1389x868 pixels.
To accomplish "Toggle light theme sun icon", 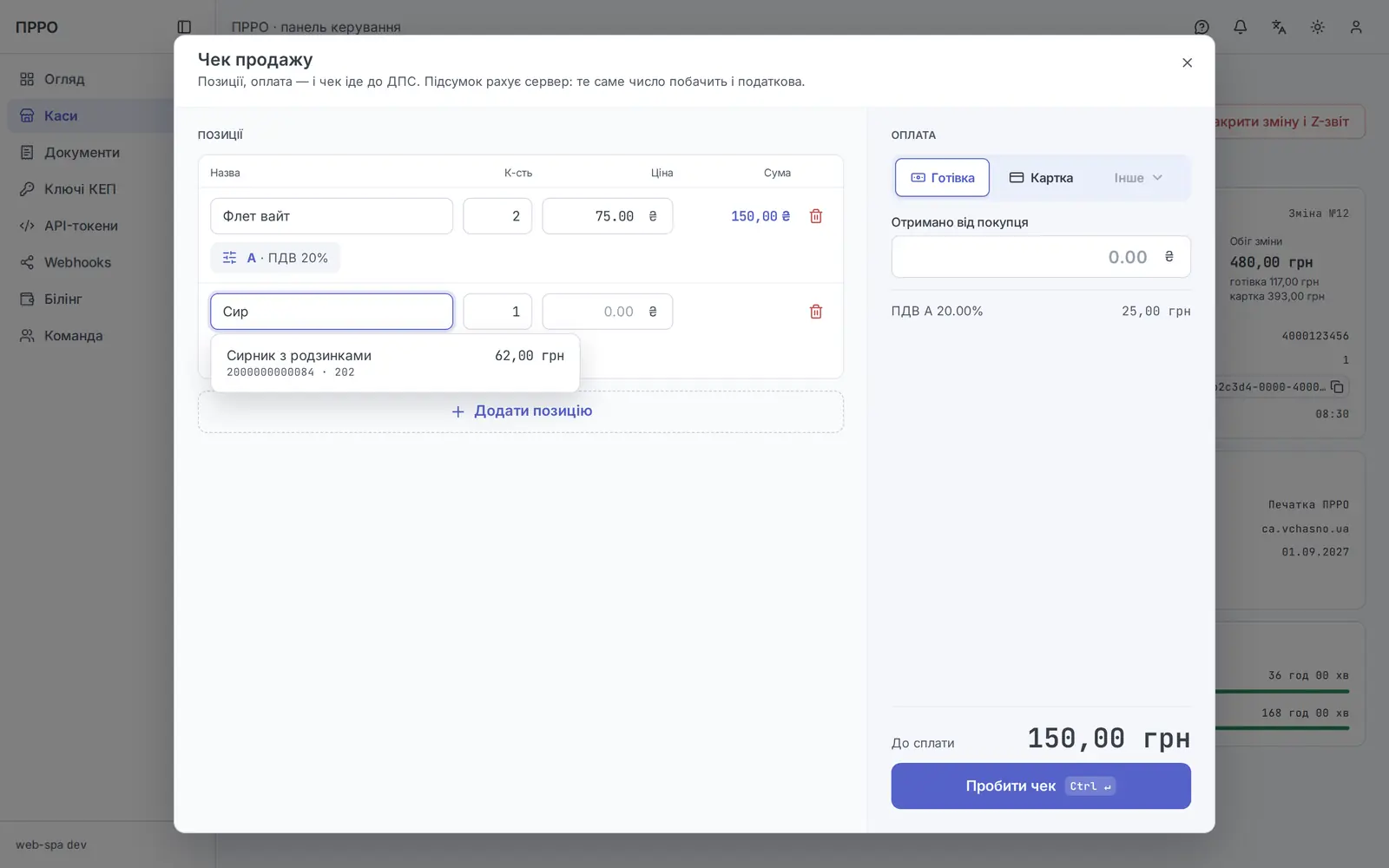I will click(1318, 27).
